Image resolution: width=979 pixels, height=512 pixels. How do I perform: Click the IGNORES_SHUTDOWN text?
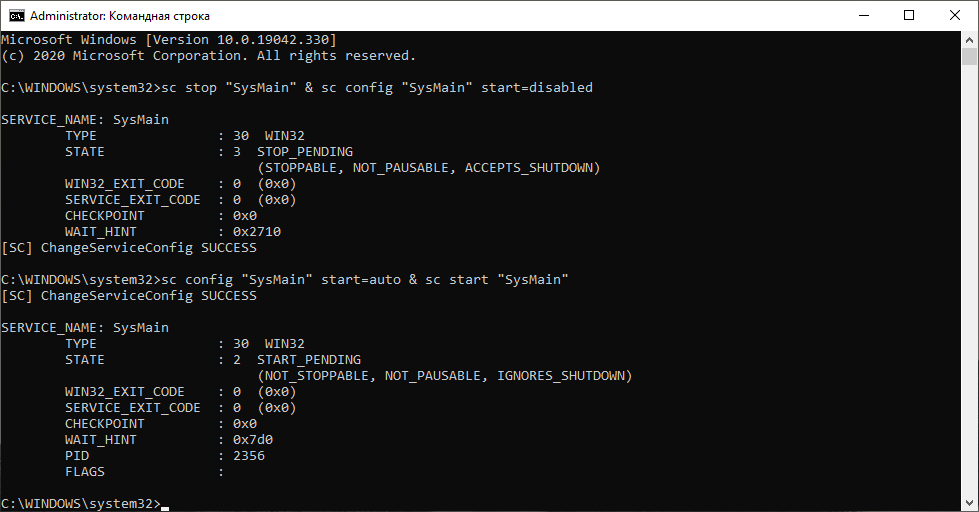tap(568, 376)
